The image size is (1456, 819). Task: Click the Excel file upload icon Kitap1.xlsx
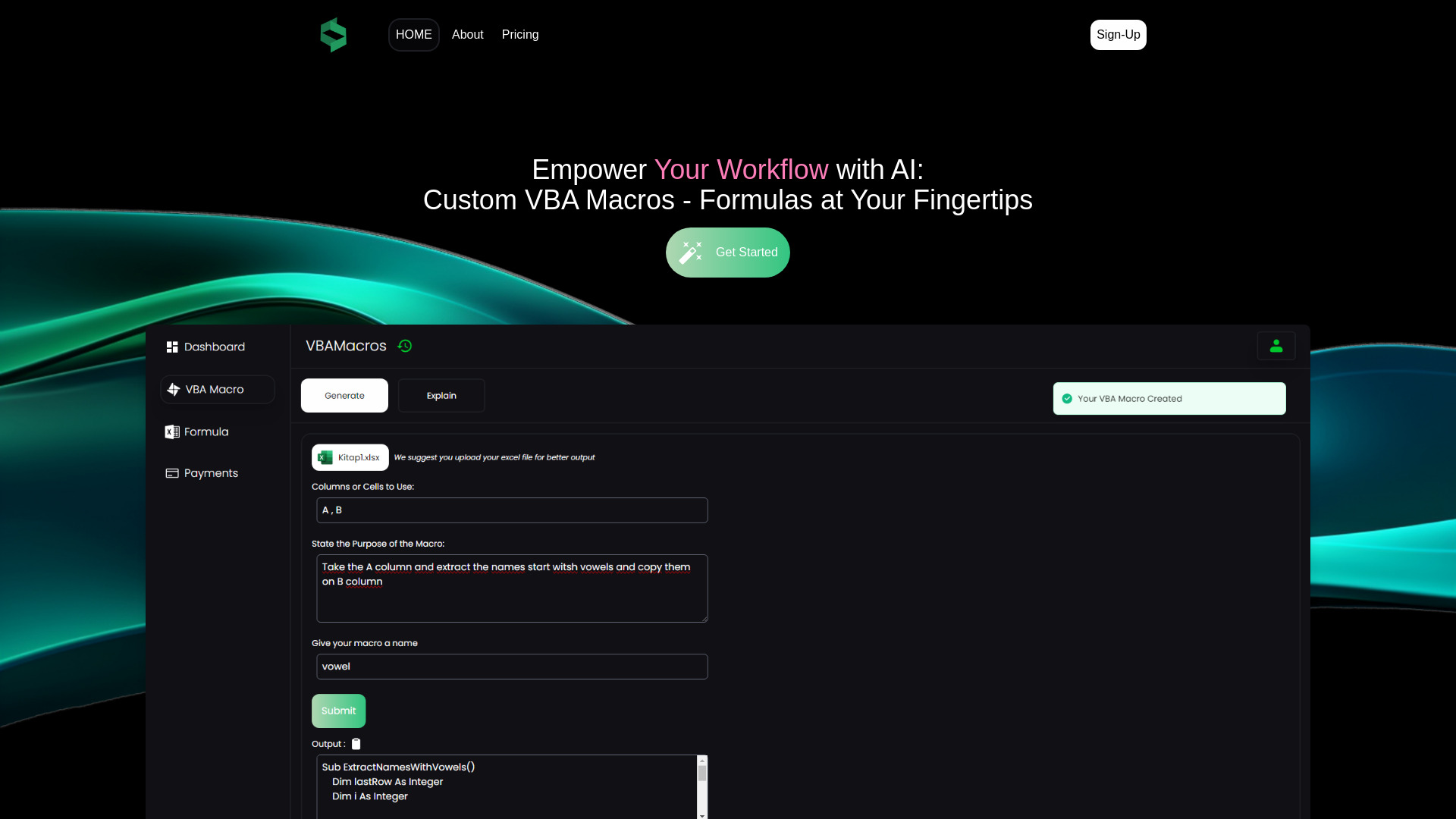(349, 457)
